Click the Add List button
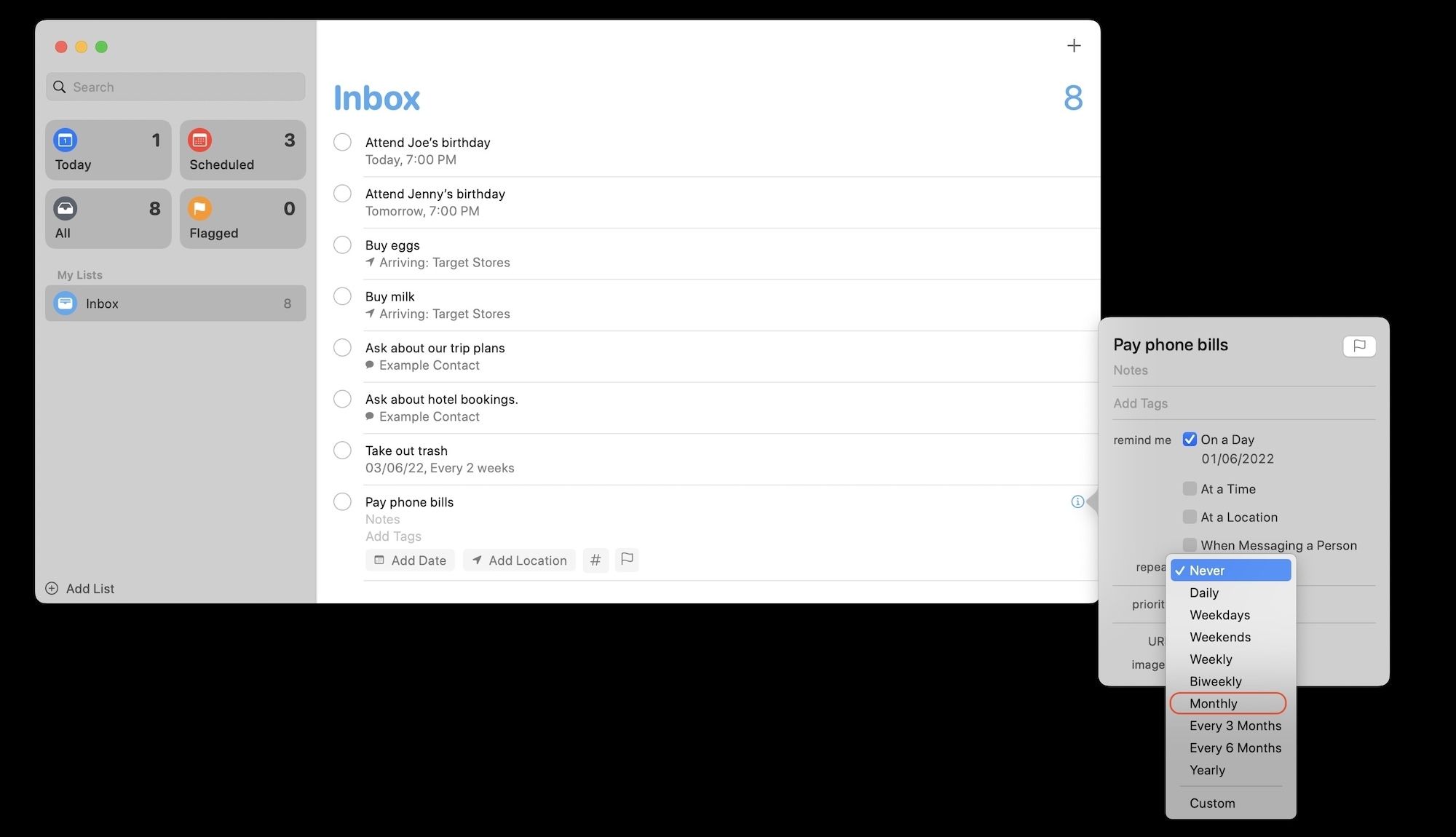This screenshot has width=1456, height=837. (80, 588)
